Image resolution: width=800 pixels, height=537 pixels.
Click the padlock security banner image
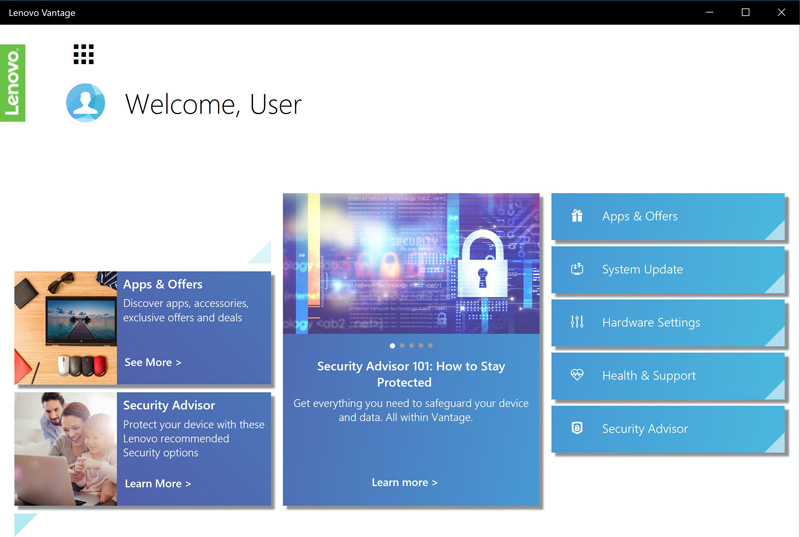tap(411, 263)
